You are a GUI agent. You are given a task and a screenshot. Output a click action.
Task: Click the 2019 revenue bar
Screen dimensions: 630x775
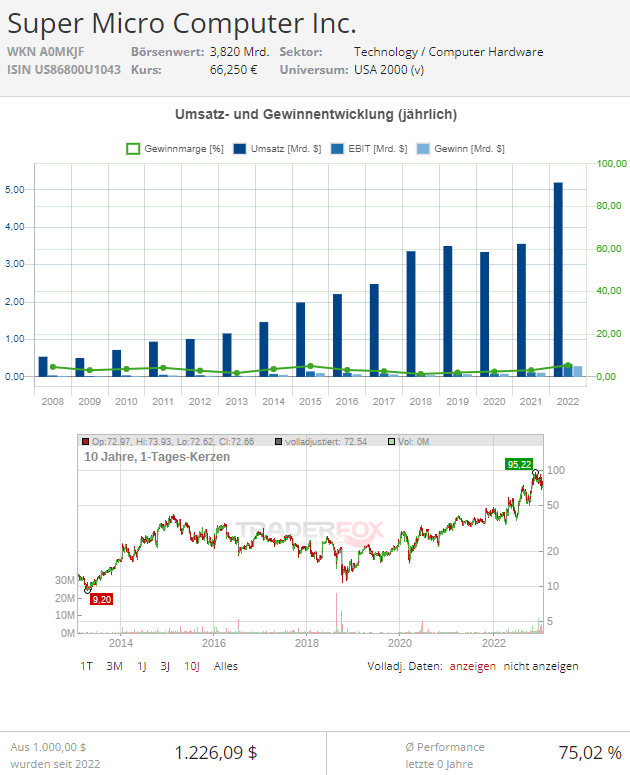tap(448, 311)
